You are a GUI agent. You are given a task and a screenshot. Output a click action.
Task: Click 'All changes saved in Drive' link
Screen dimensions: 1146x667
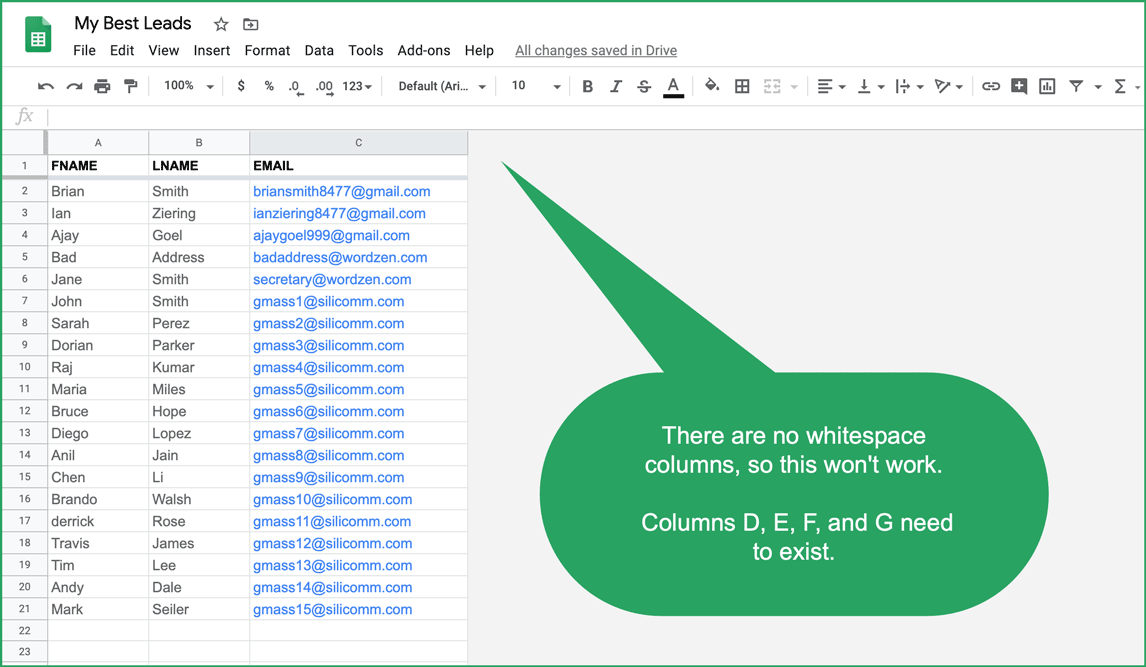pos(595,50)
